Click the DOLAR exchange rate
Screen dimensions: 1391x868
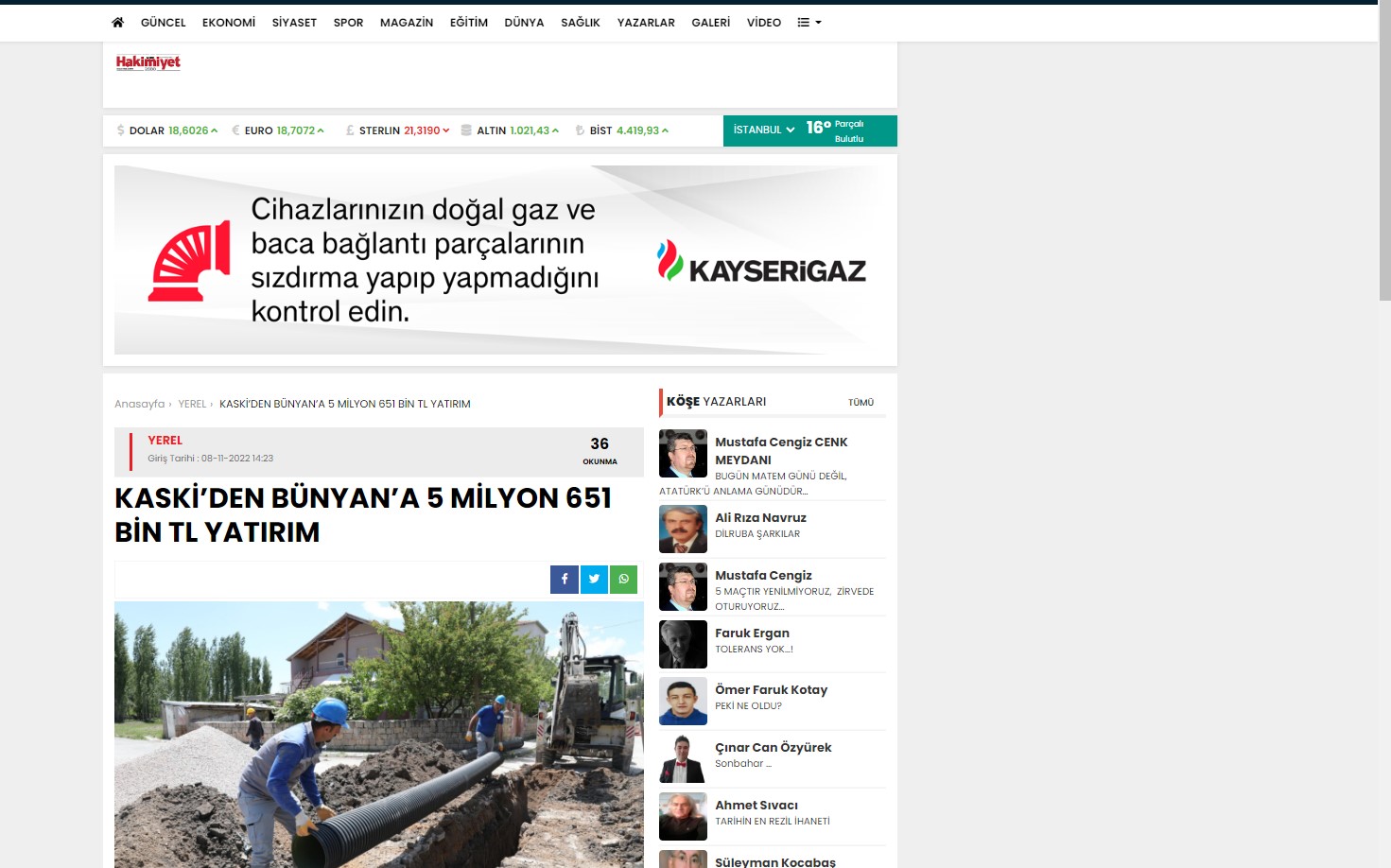click(167, 130)
